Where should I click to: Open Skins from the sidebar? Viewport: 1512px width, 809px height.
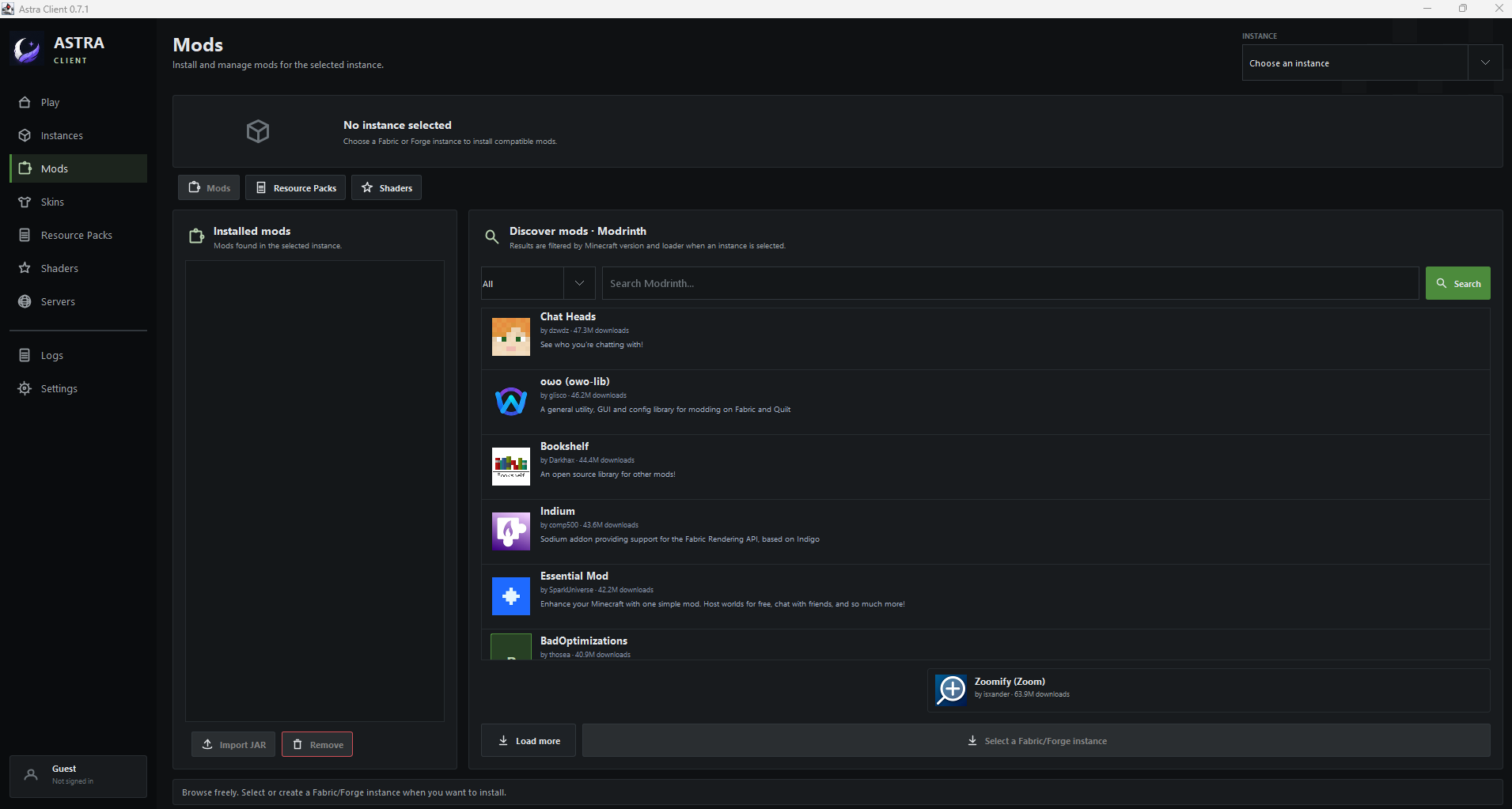click(x=78, y=202)
